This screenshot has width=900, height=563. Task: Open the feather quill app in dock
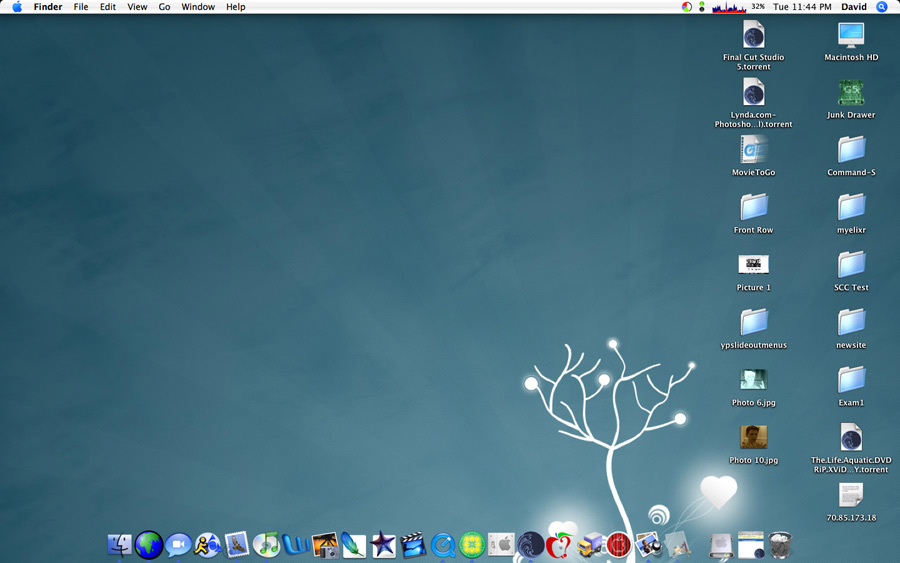354,545
